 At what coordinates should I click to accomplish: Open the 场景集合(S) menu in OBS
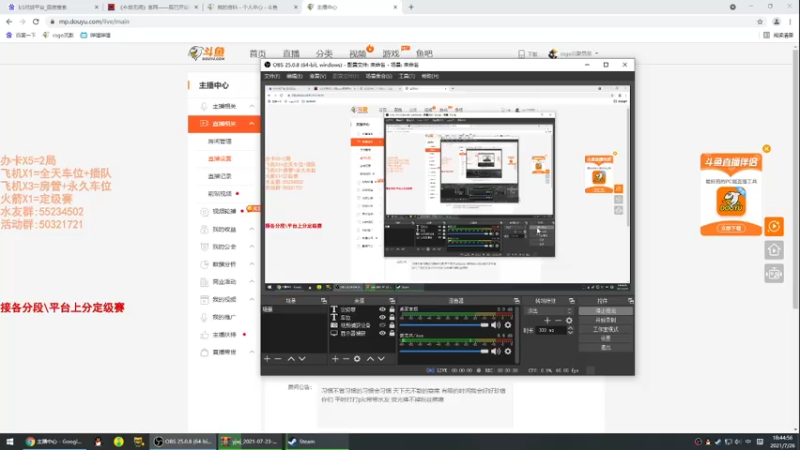[x=379, y=76]
